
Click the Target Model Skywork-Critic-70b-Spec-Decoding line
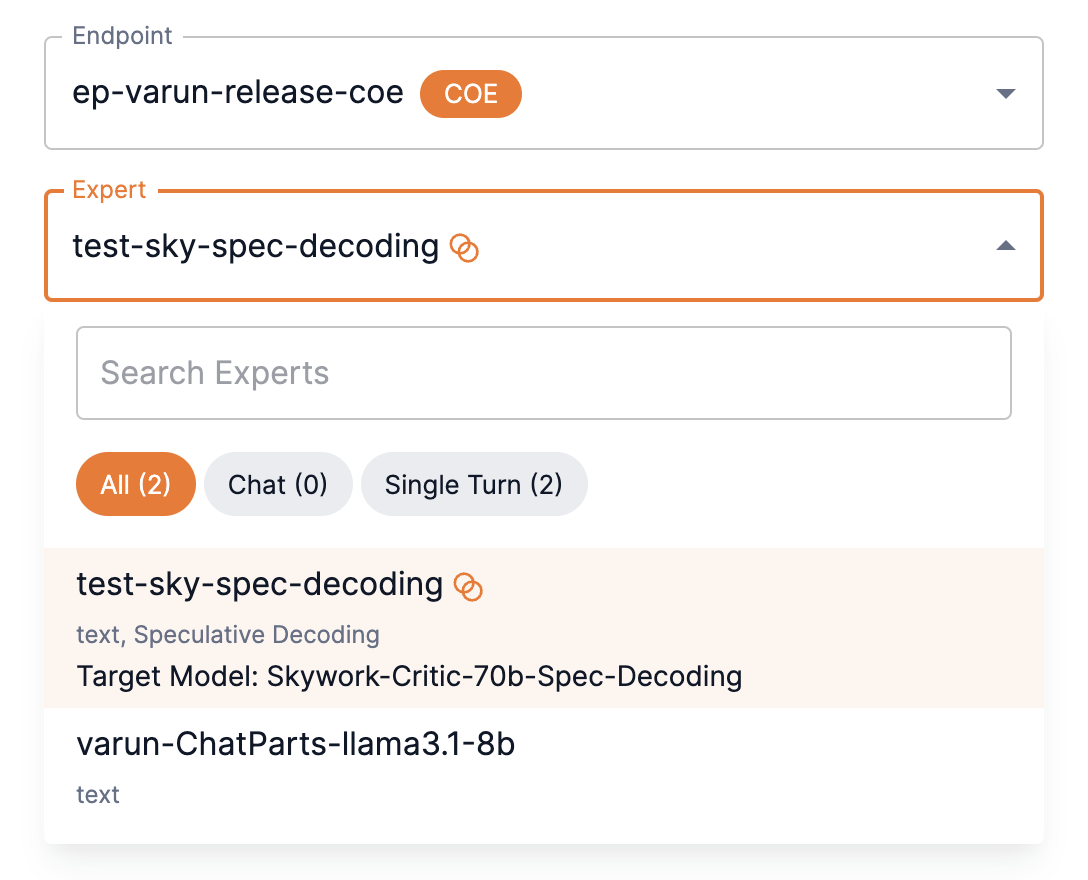click(409, 677)
